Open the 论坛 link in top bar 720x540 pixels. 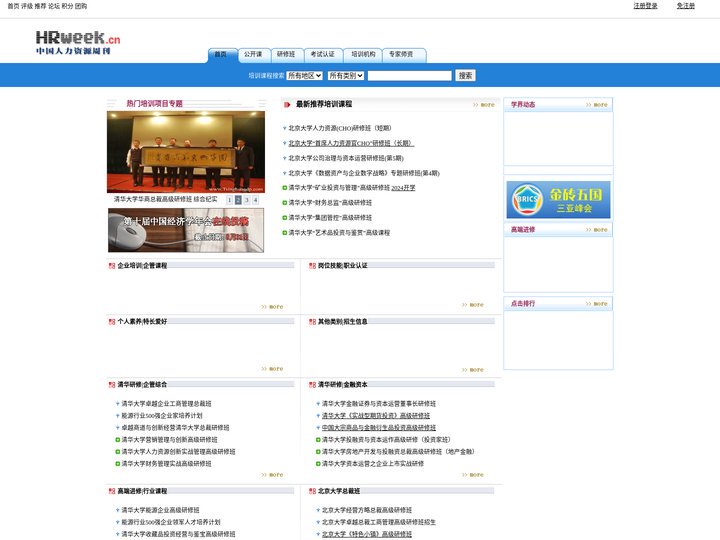pos(54,6)
